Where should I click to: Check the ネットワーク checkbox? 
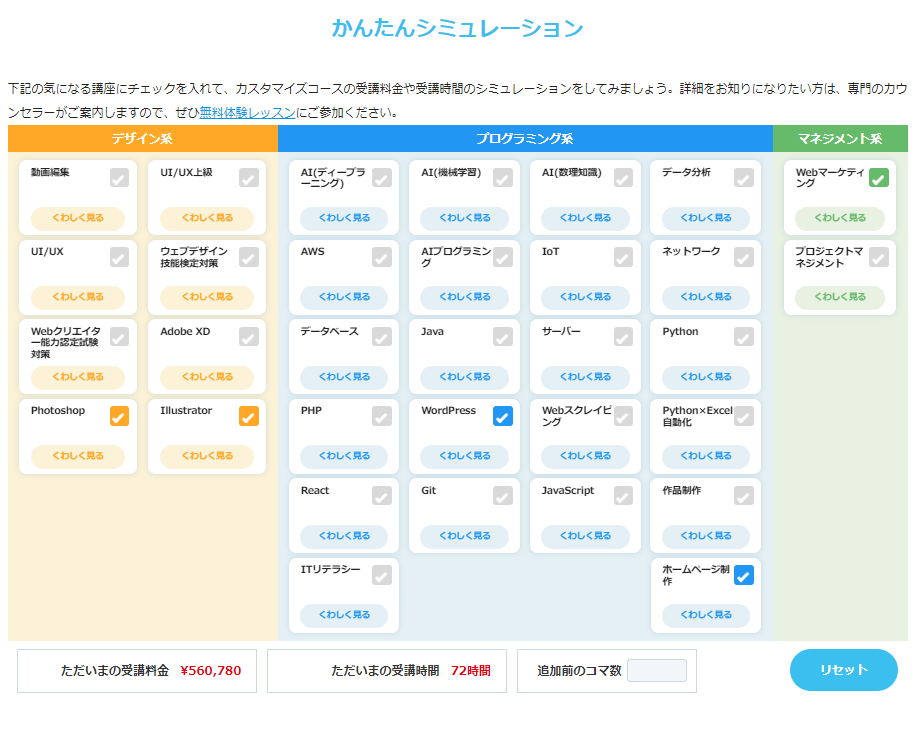coord(744,257)
